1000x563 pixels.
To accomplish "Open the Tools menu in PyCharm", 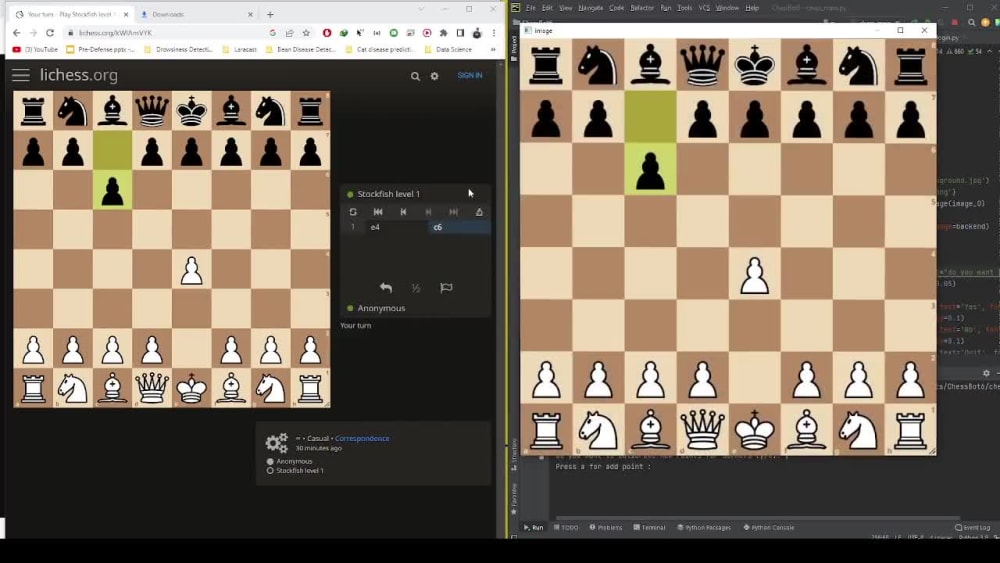I will (x=684, y=8).
